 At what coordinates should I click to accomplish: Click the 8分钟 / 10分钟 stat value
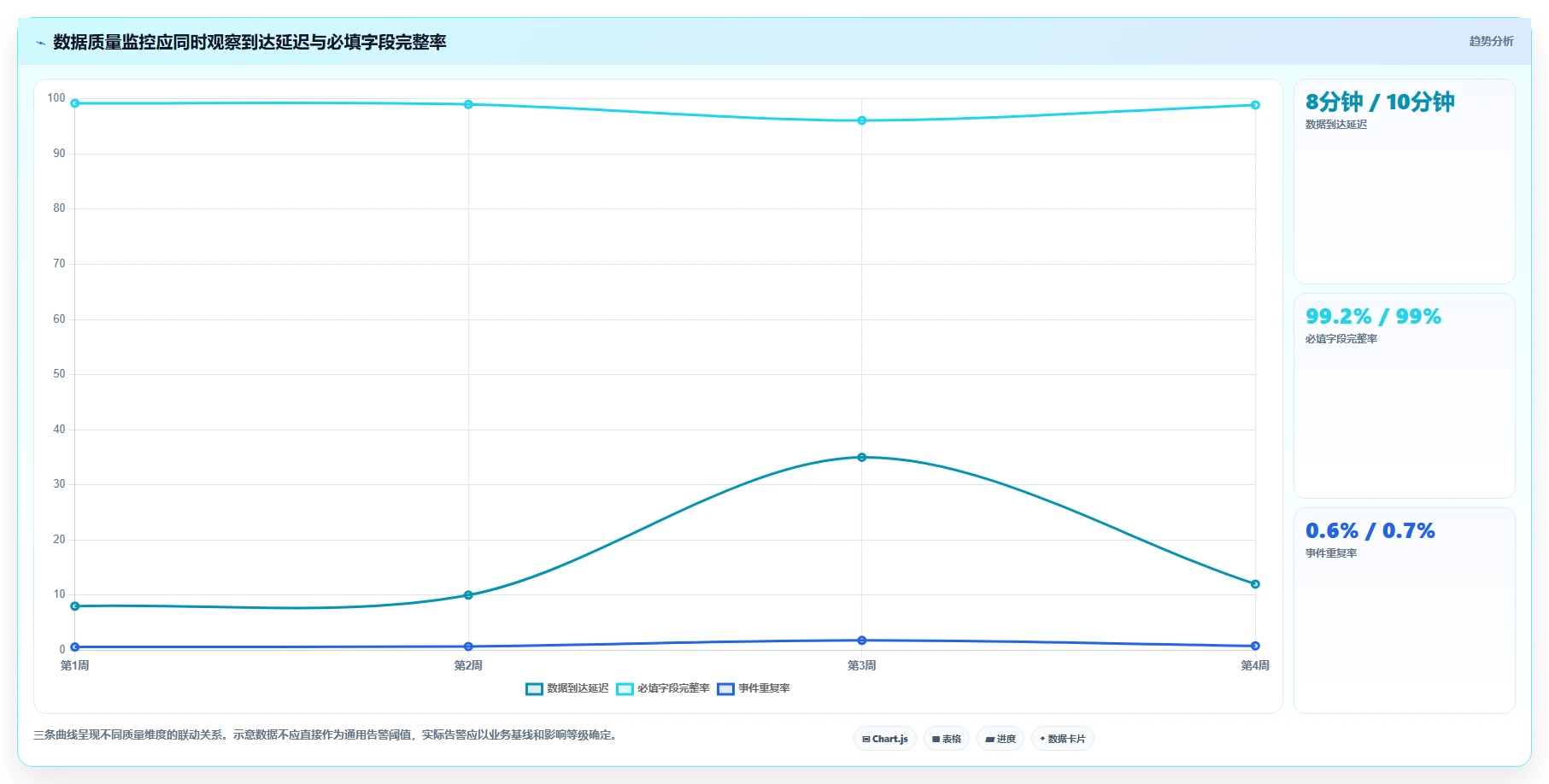point(1380,102)
